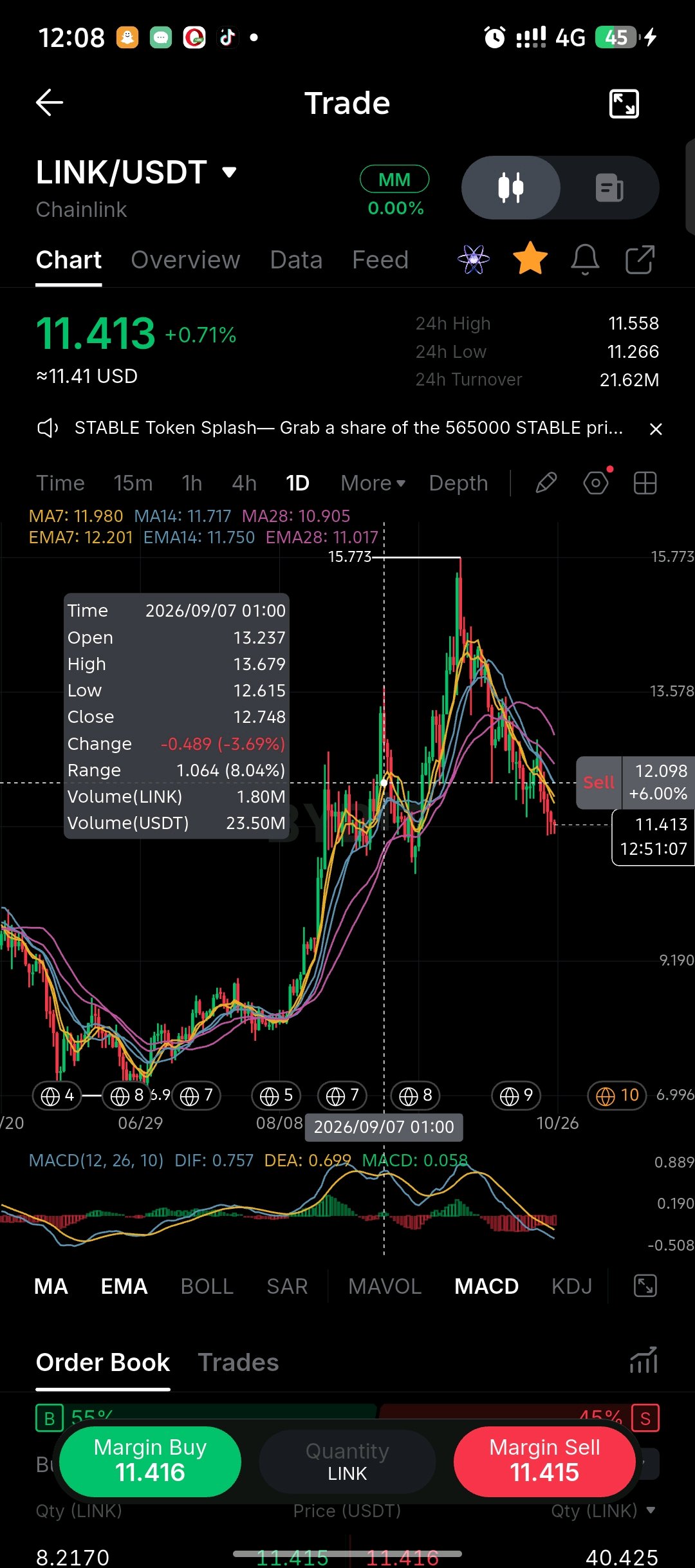Open the indicator settings expand icon

click(645, 1285)
